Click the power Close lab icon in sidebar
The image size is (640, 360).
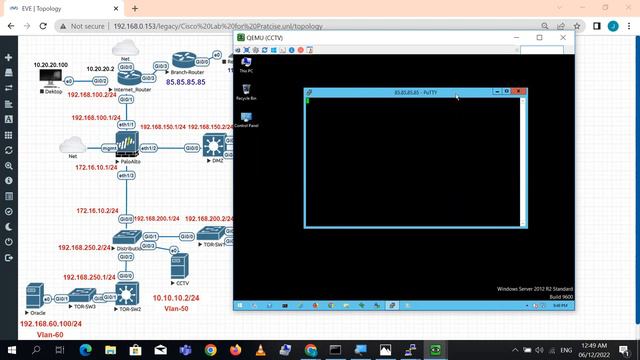8,242
